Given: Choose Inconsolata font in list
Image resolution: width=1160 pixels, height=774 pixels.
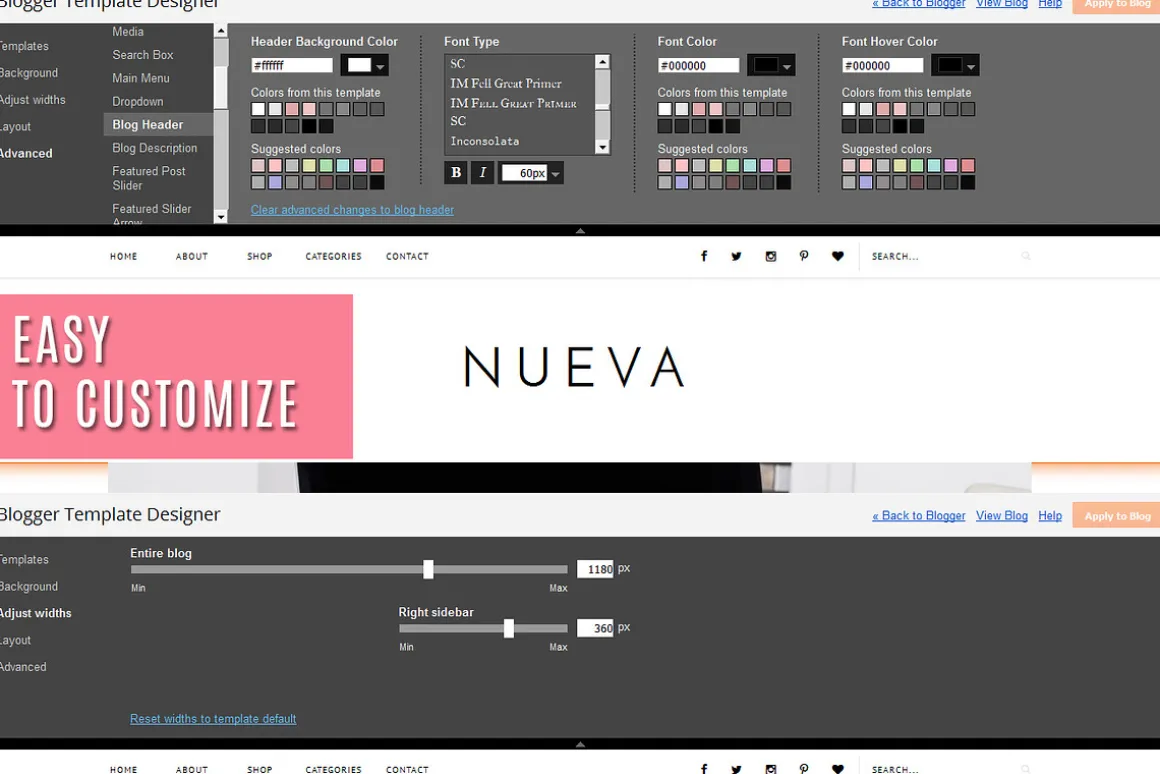Looking at the screenshot, I should point(485,141).
